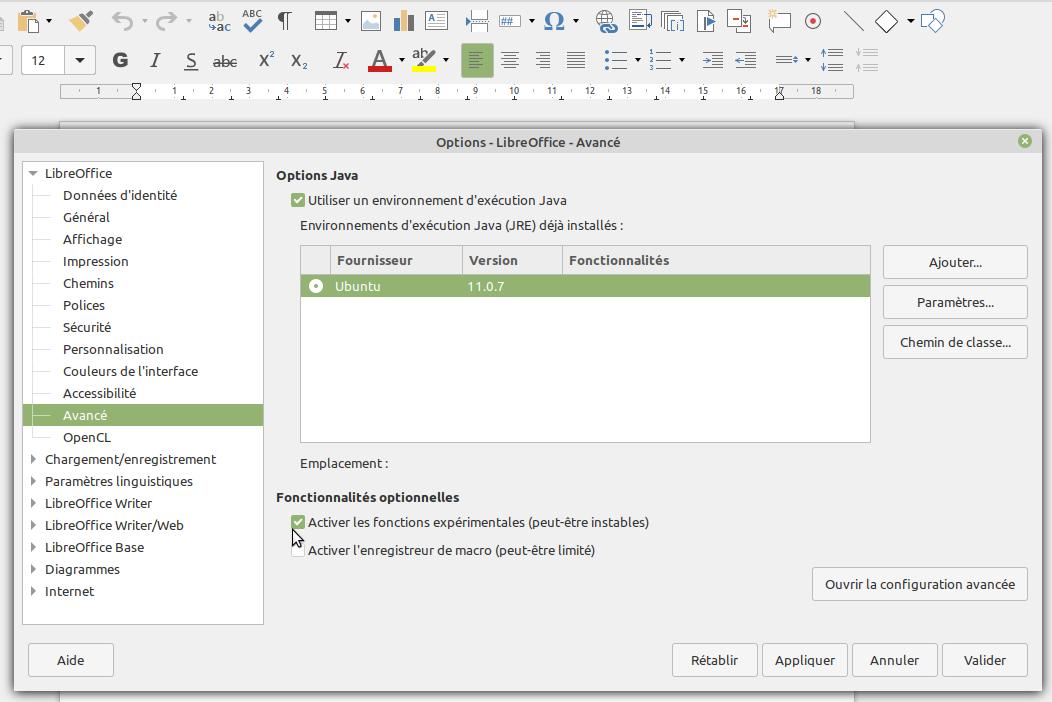This screenshot has width=1052, height=702.
Task: Select 'Sécurité' in the options tree
Action: coord(87,328)
